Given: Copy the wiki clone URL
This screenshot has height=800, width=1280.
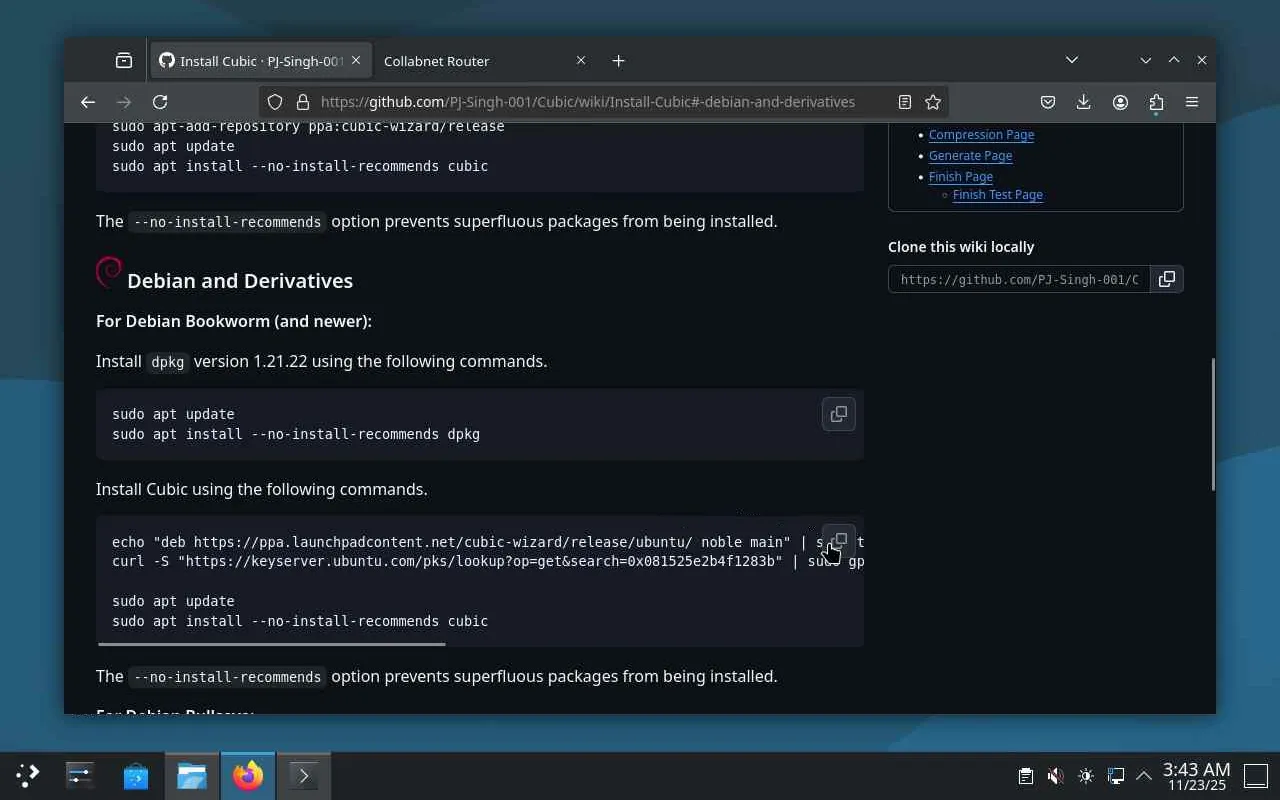Looking at the screenshot, I should (1167, 279).
